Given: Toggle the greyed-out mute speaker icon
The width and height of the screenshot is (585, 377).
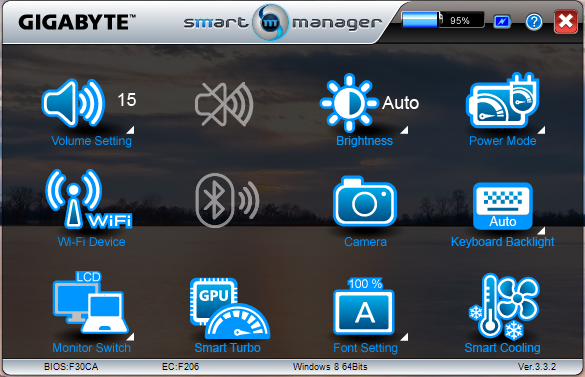Looking at the screenshot, I should [224, 104].
